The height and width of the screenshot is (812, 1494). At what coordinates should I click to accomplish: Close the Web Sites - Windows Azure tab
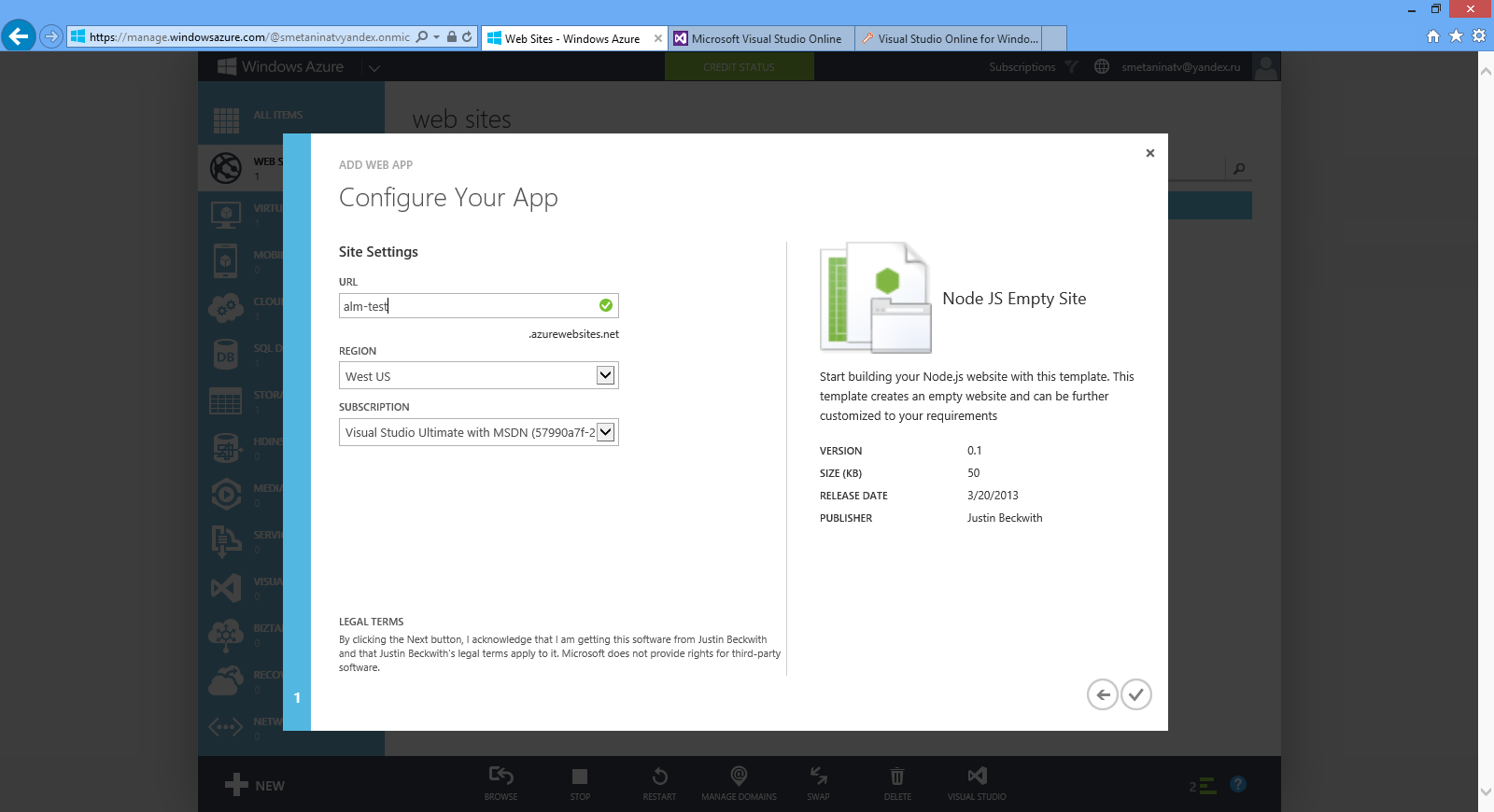pyautogui.click(x=658, y=38)
